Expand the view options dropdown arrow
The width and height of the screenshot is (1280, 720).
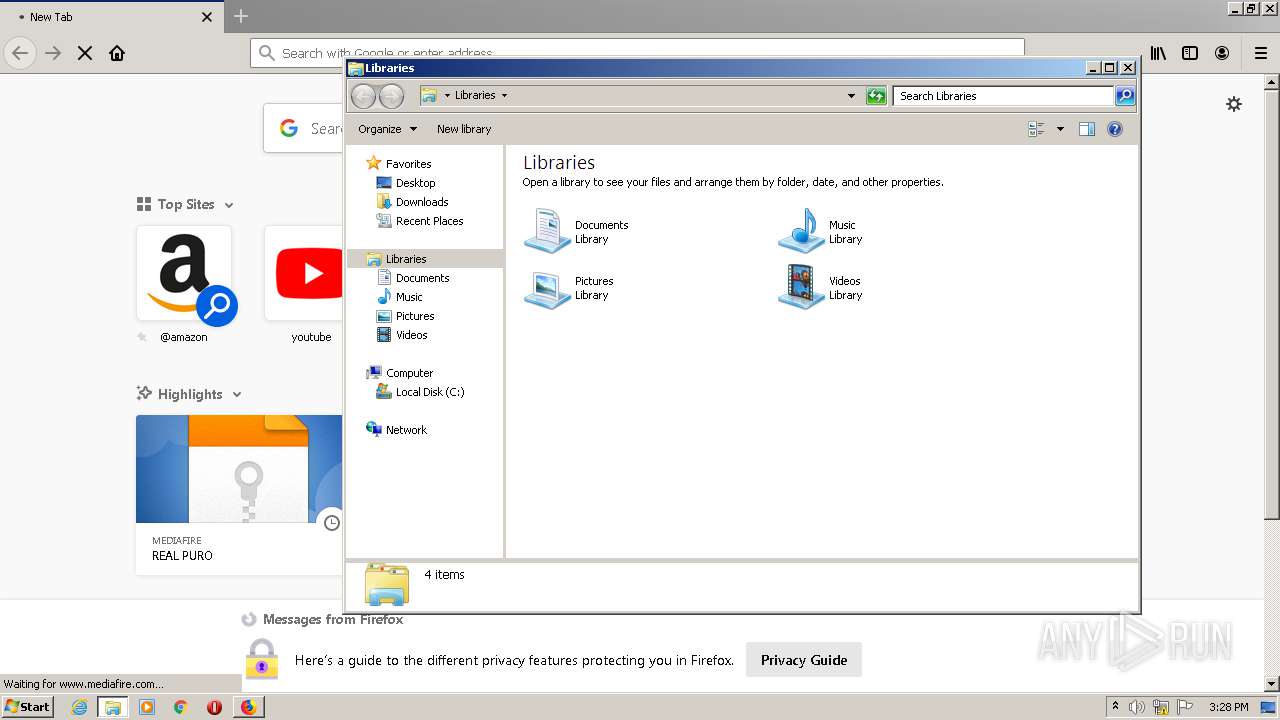[x=1060, y=129]
